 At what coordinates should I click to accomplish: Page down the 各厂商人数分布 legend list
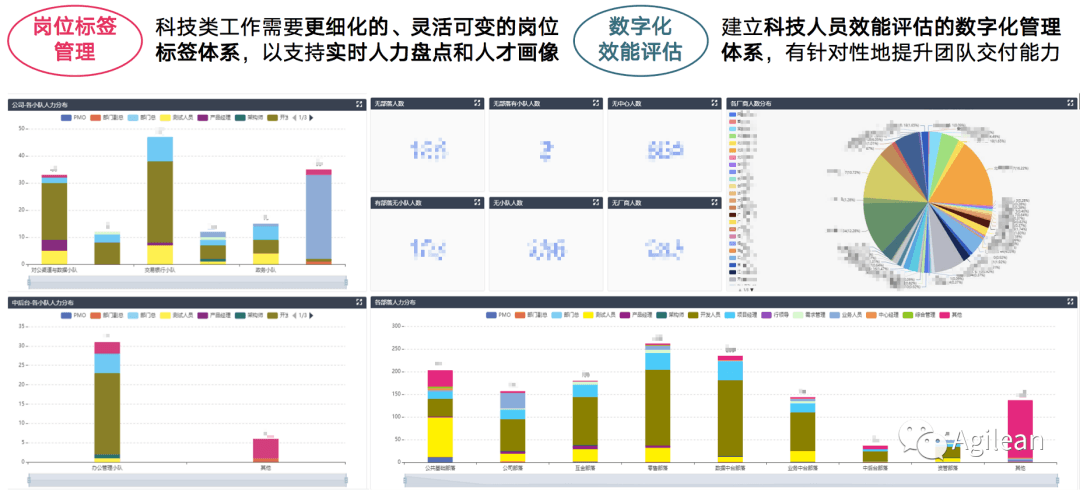coord(752,290)
